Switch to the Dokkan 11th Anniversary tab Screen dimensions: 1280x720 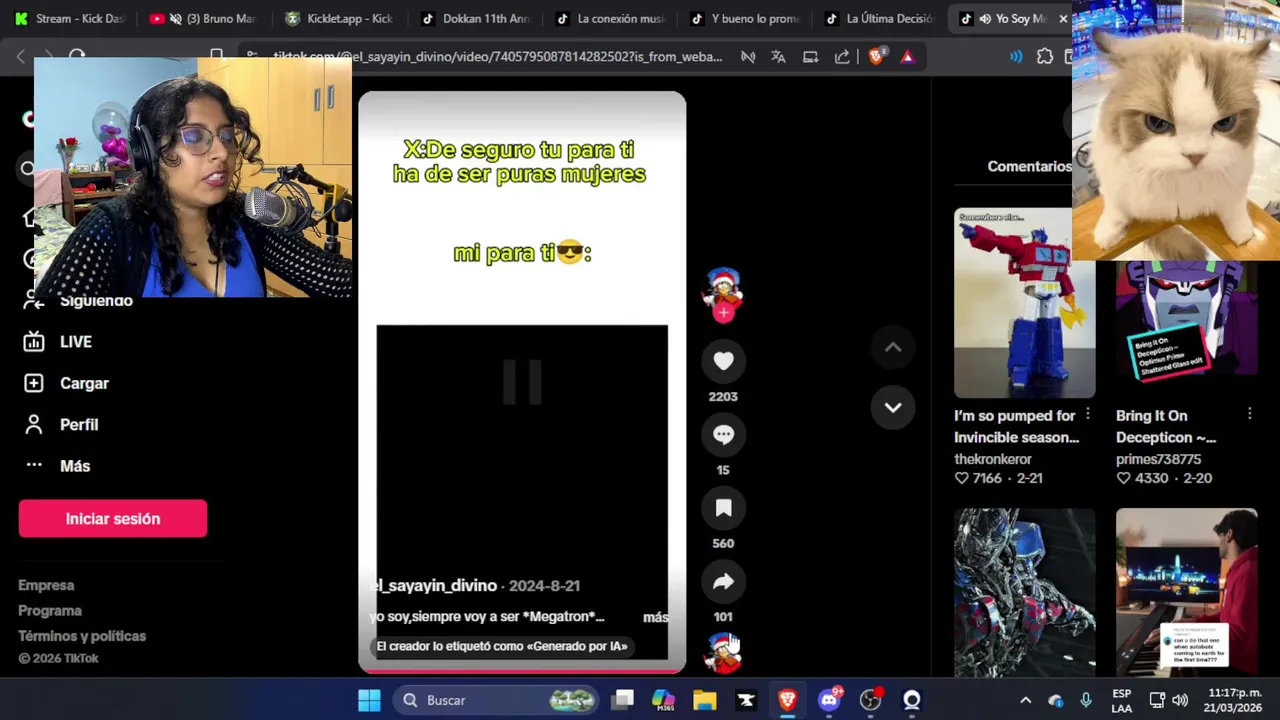coord(476,18)
